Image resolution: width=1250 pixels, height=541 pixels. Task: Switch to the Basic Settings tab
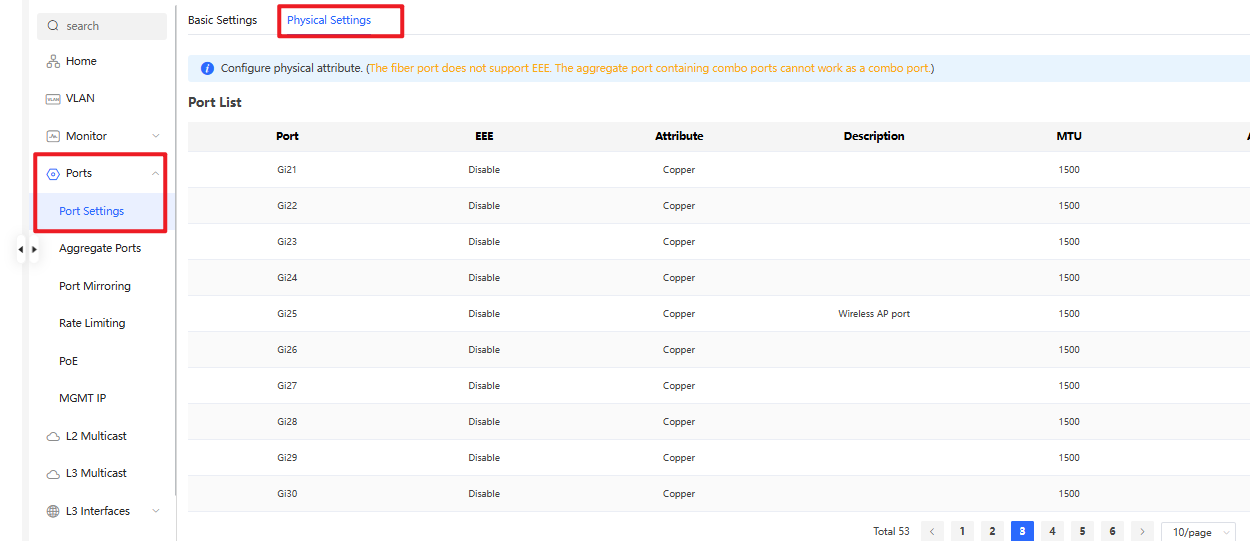pos(222,20)
